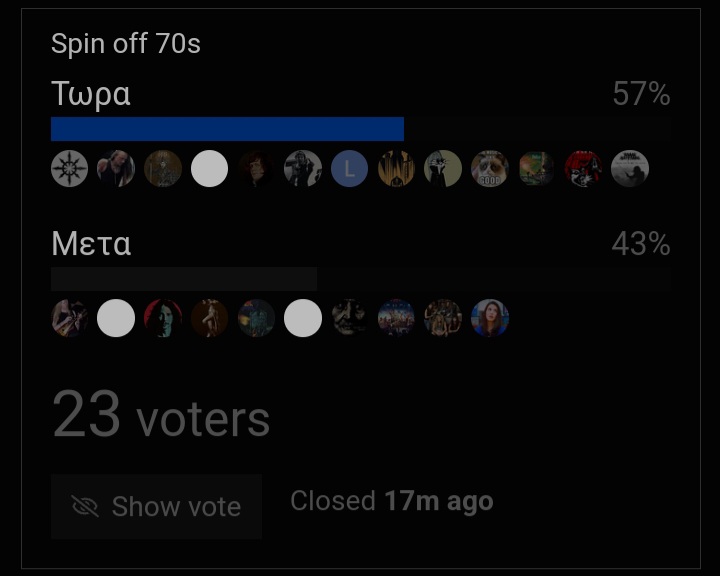Open the compass-star avatar under Τωρα
The height and width of the screenshot is (576, 720).
[70, 169]
